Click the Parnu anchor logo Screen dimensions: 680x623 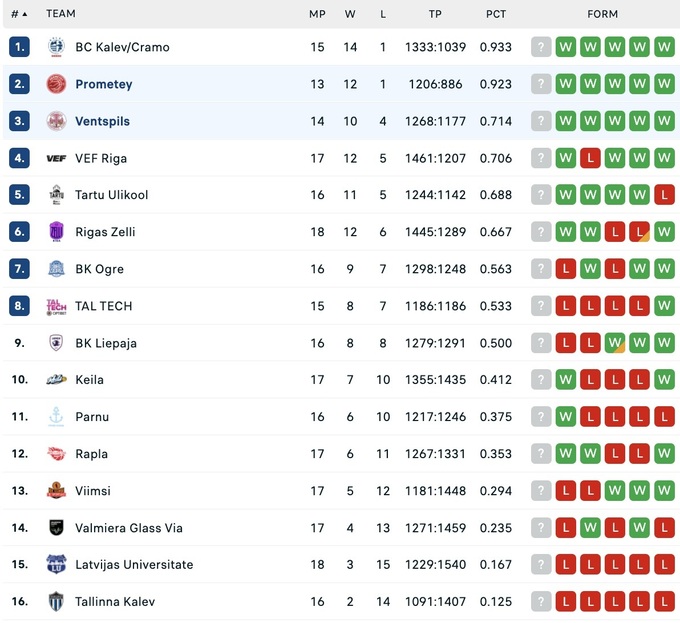tap(56, 417)
